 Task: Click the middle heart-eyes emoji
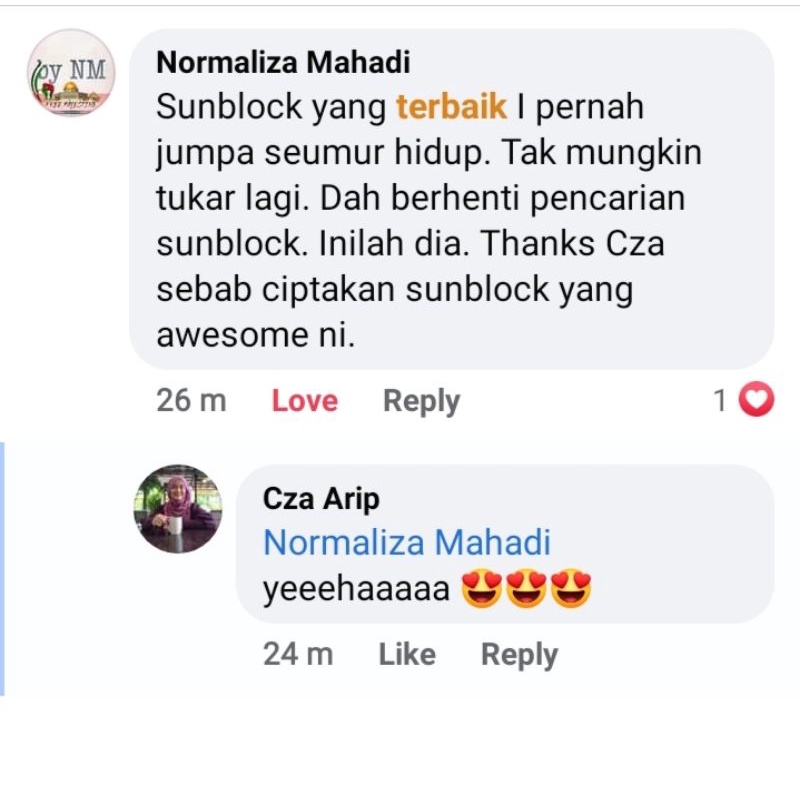pos(527,590)
